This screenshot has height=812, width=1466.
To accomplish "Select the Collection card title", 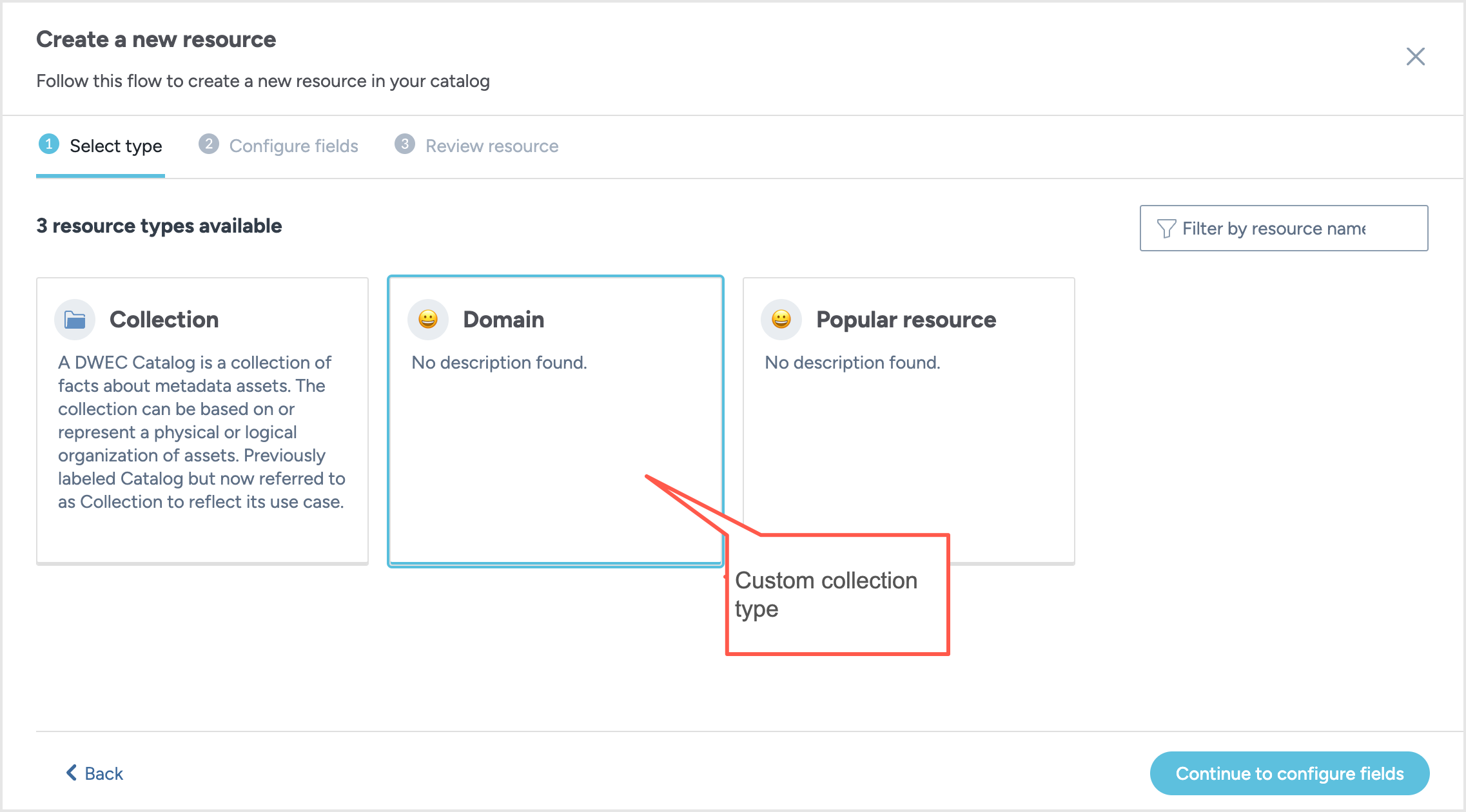I will tap(164, 320).
